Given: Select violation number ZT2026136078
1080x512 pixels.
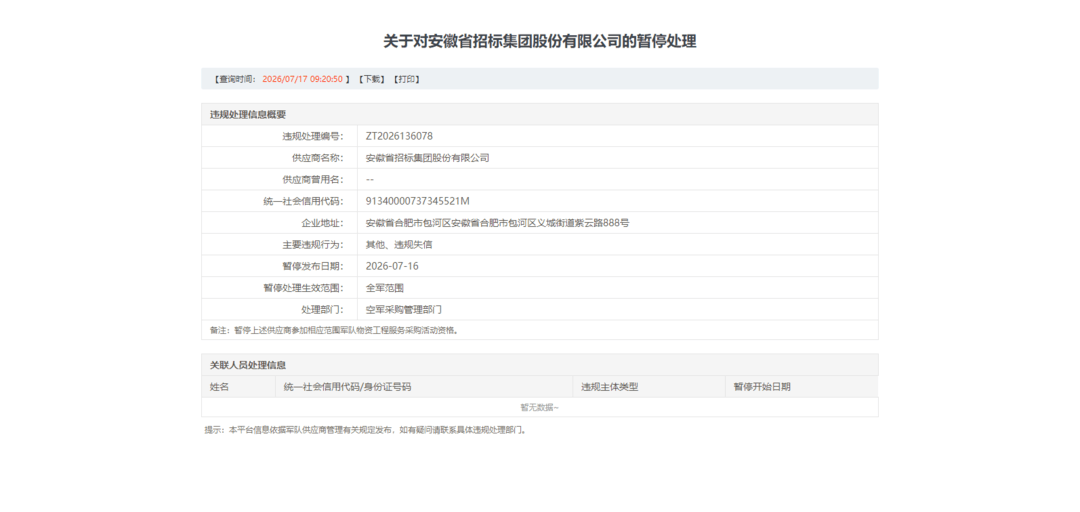Looking at the screenshot, I should pos(399,136).
